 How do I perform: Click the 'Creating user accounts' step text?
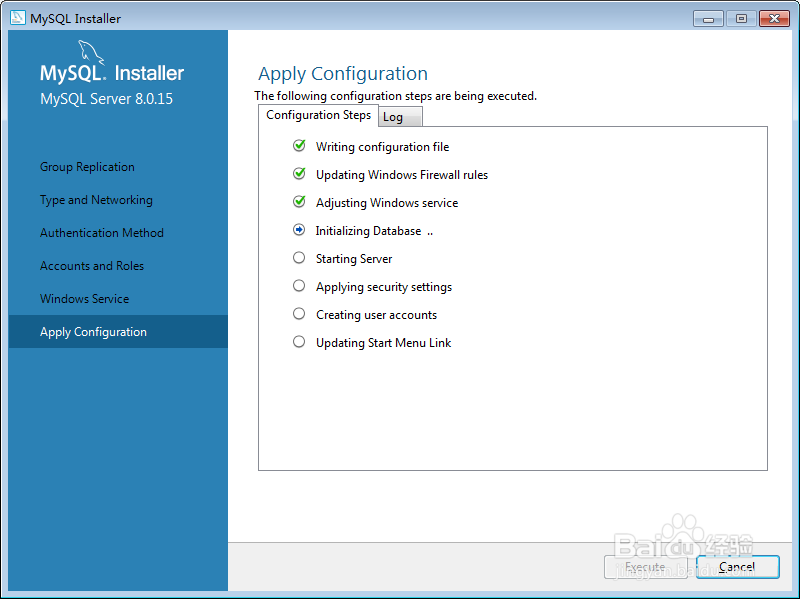tap(377, 315)
